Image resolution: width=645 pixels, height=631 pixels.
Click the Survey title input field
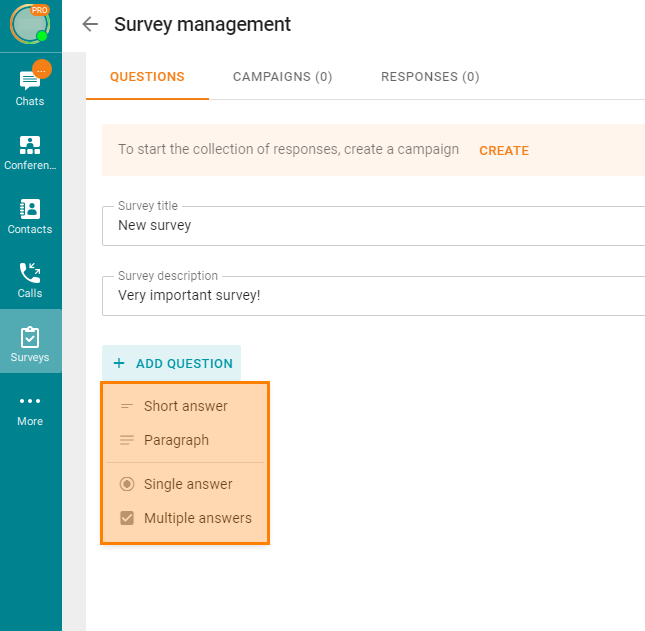[x=374, y=226]
